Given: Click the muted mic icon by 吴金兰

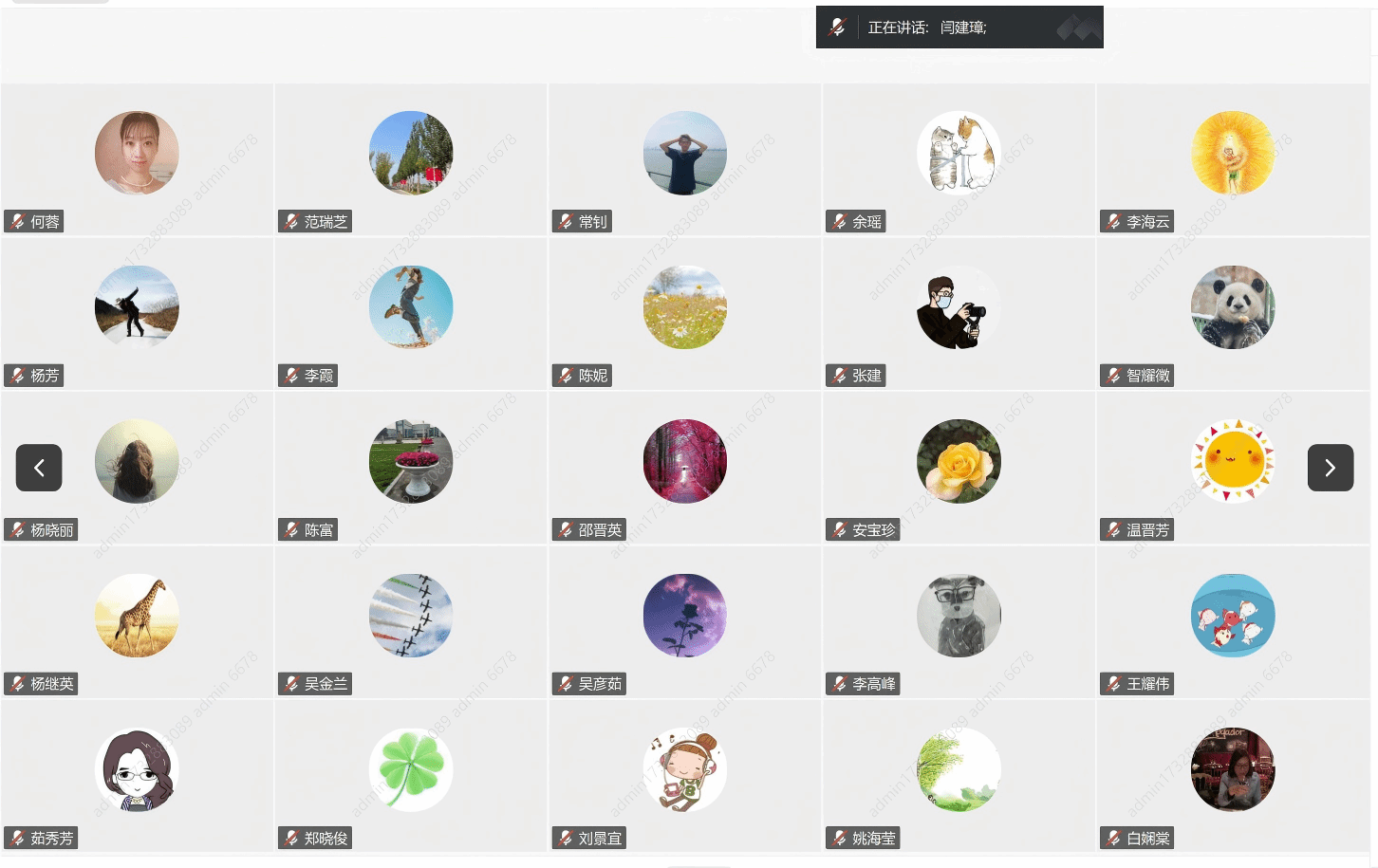Looking at the screenshot, I should click(x=291, y=684).
